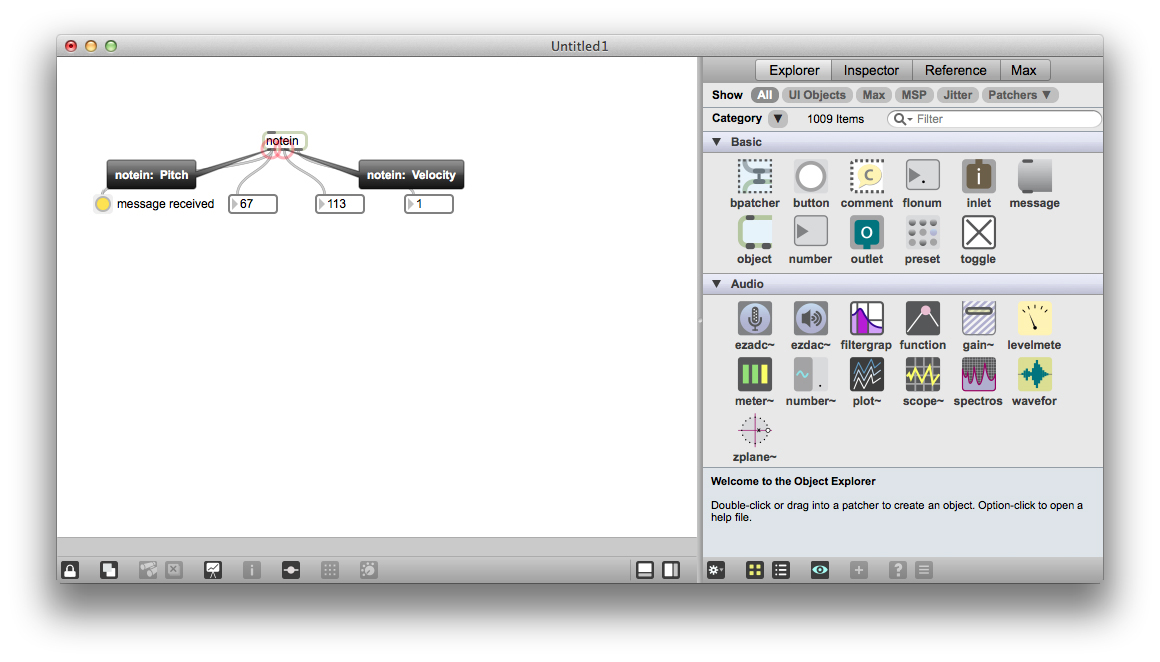This screenshot has height=662, width=1160.
Task: Select the meter~ icon
Action: [755, 374]
